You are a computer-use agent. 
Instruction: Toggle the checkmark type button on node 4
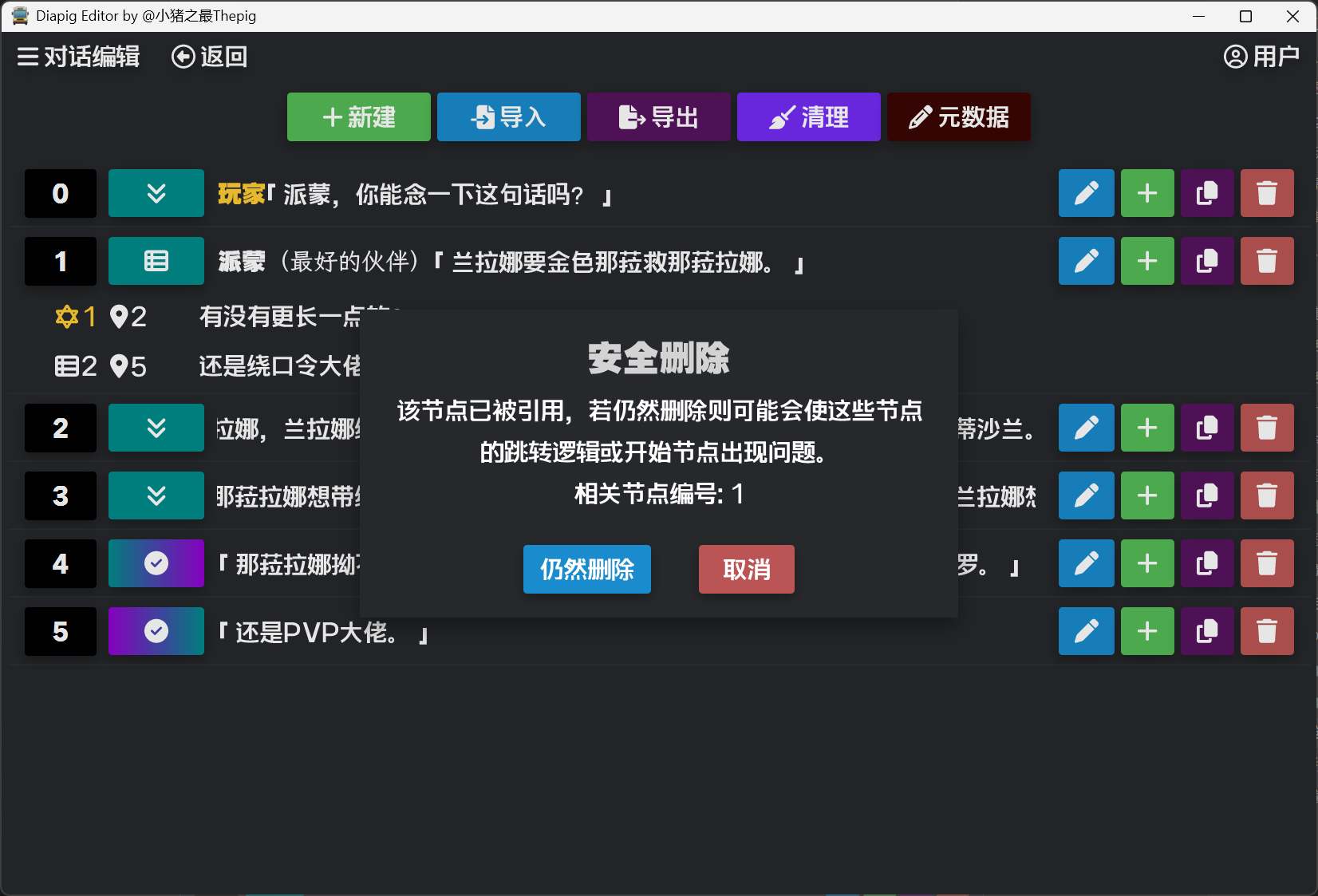[156, 563]
